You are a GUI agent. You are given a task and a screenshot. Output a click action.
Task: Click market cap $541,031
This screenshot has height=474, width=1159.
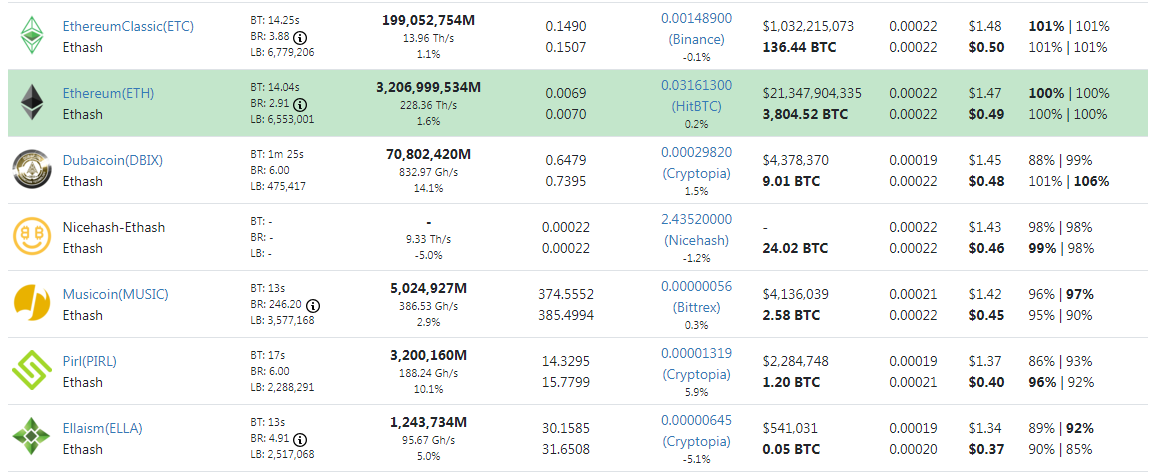coord(790,428)
